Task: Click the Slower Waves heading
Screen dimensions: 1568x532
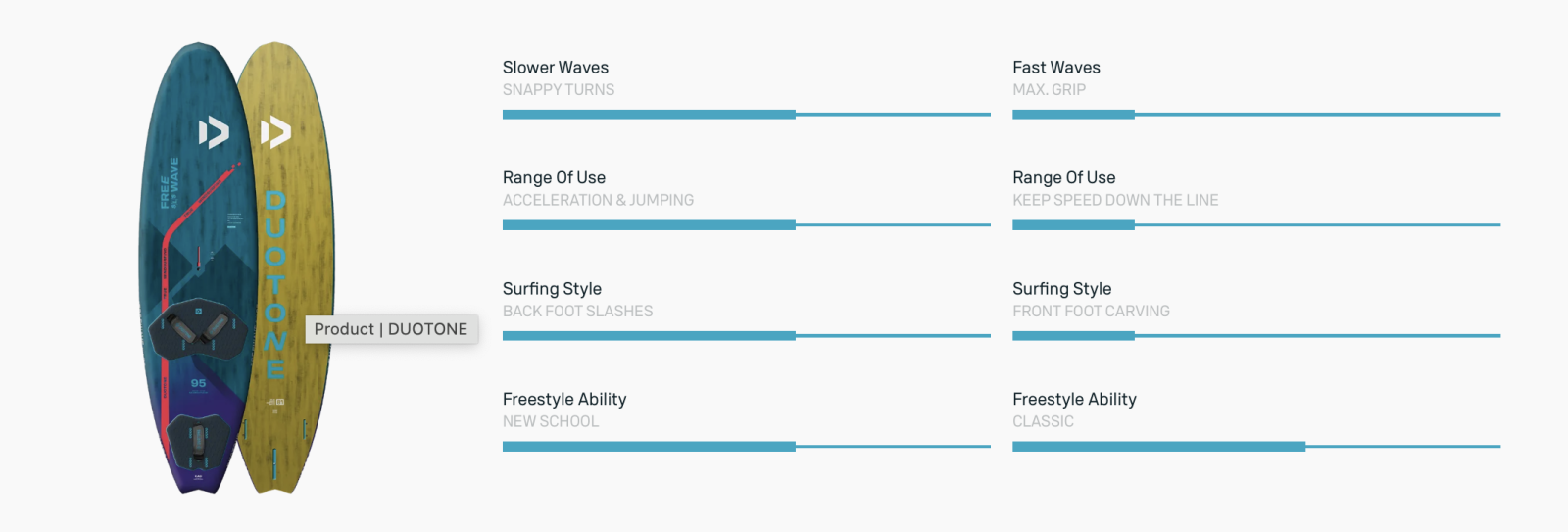Action: tap(556, 68)
